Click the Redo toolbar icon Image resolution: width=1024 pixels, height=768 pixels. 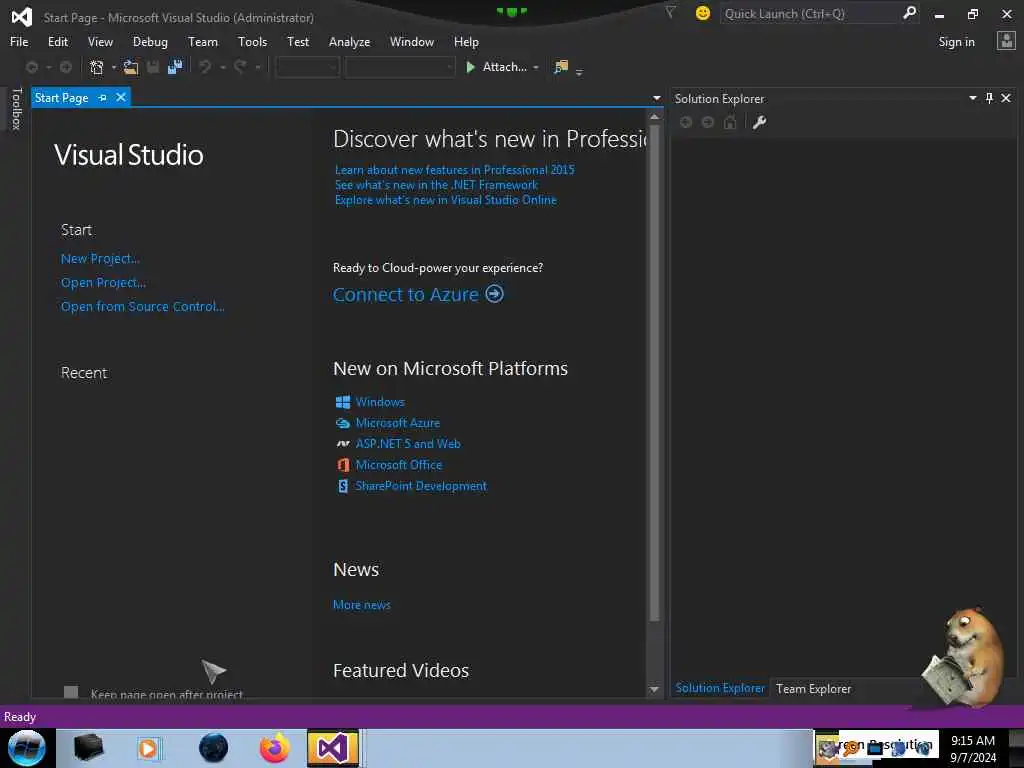240,67
